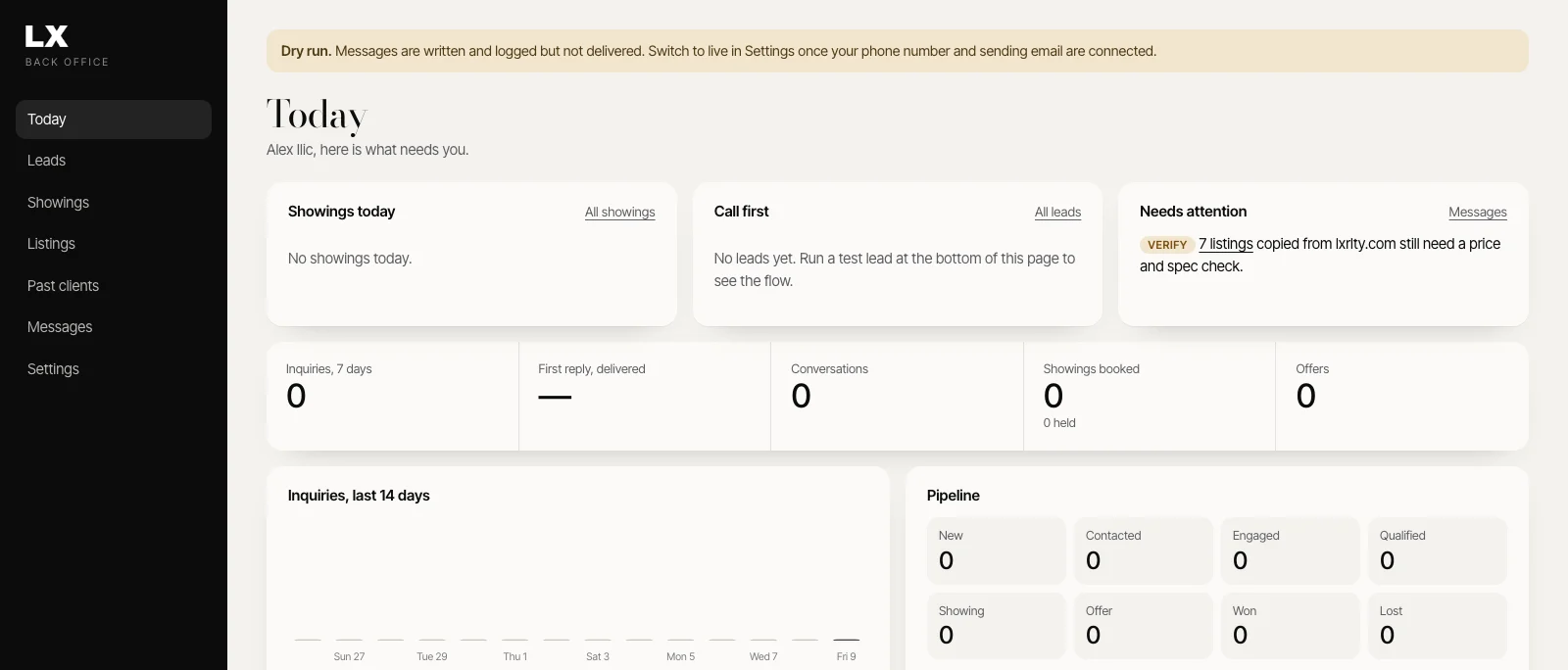Select the Offer pipeline stage tile
1568x670 pixels.
[x=1144, y=626]
